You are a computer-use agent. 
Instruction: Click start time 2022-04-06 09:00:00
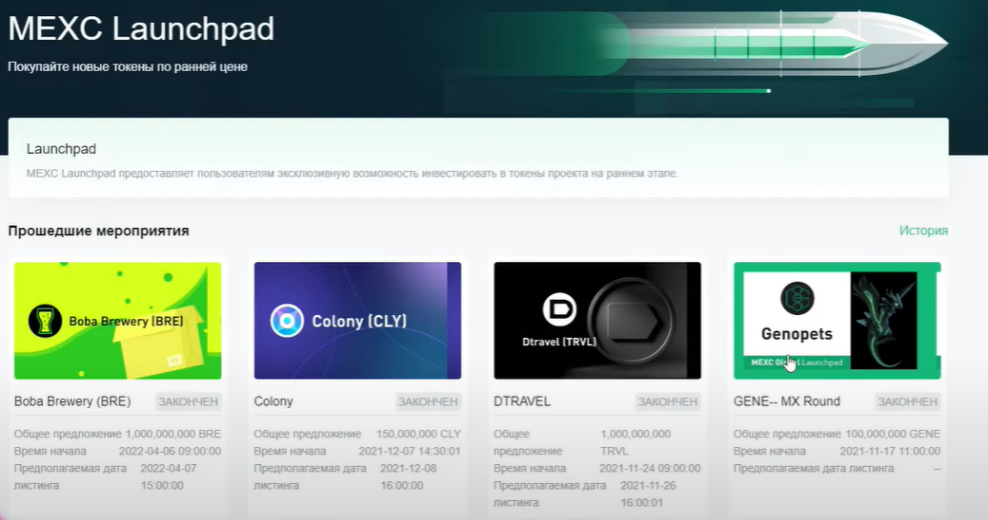170,451
